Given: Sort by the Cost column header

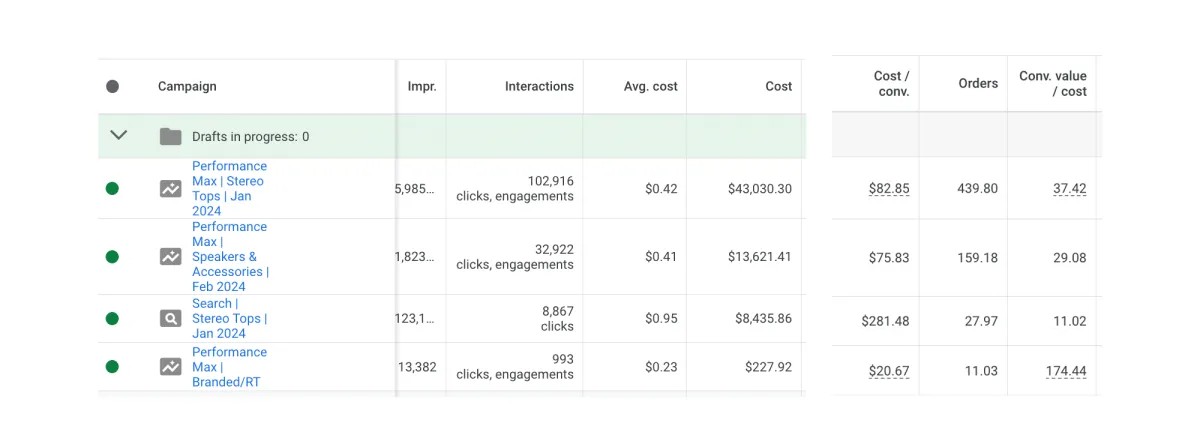Looking at the screenshot, I should pos(779,86).
